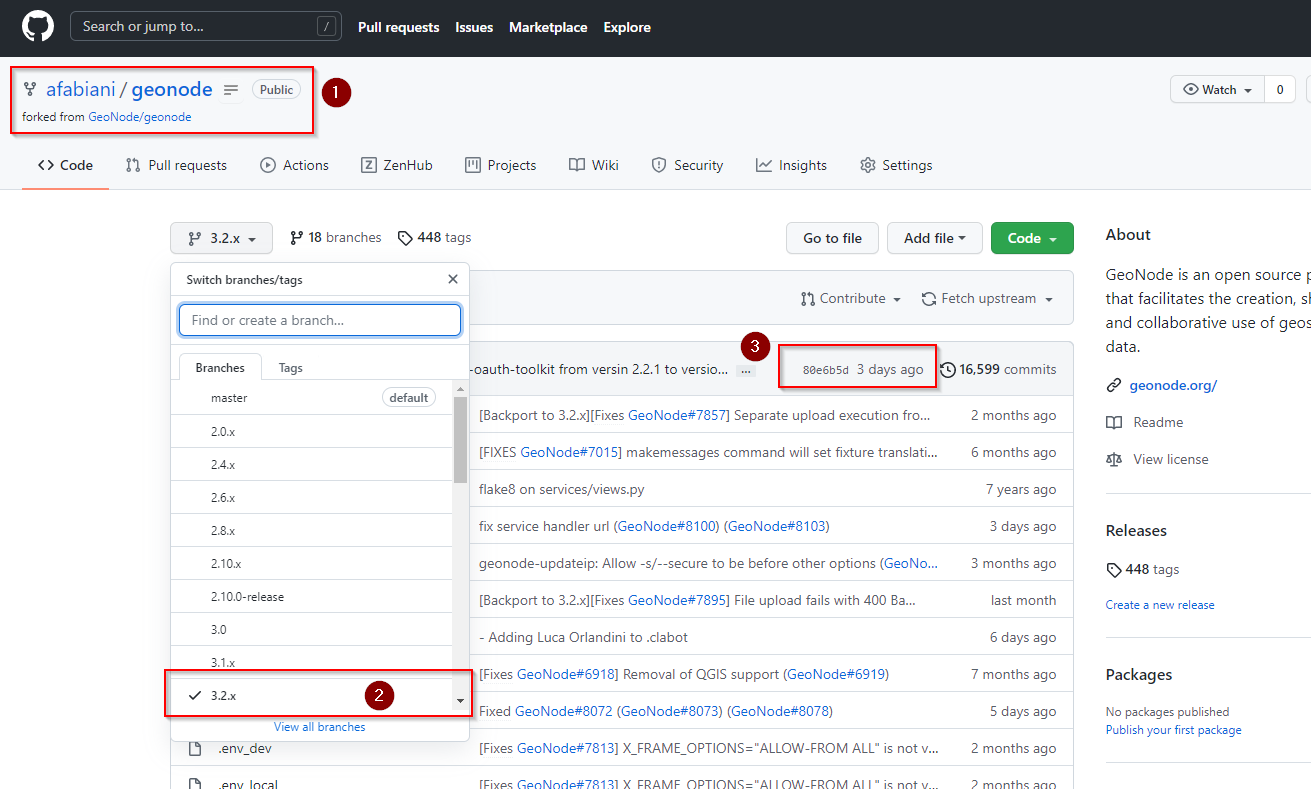The image size is (1311, 789).
Task: Open the Insights tab
Action: [x=792, y=165]
